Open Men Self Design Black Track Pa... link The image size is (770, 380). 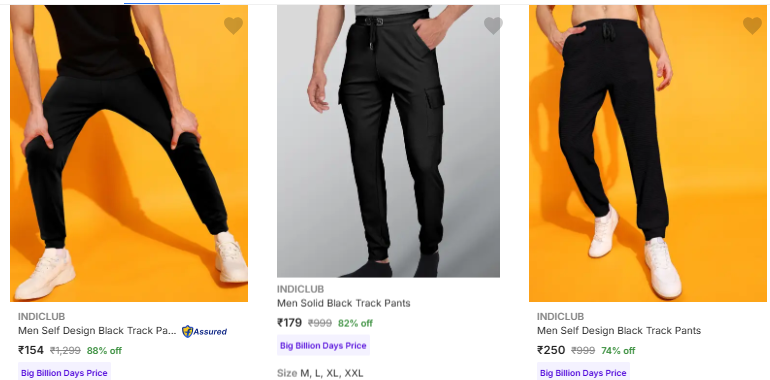pyautogui.click(x=97, y=330)
